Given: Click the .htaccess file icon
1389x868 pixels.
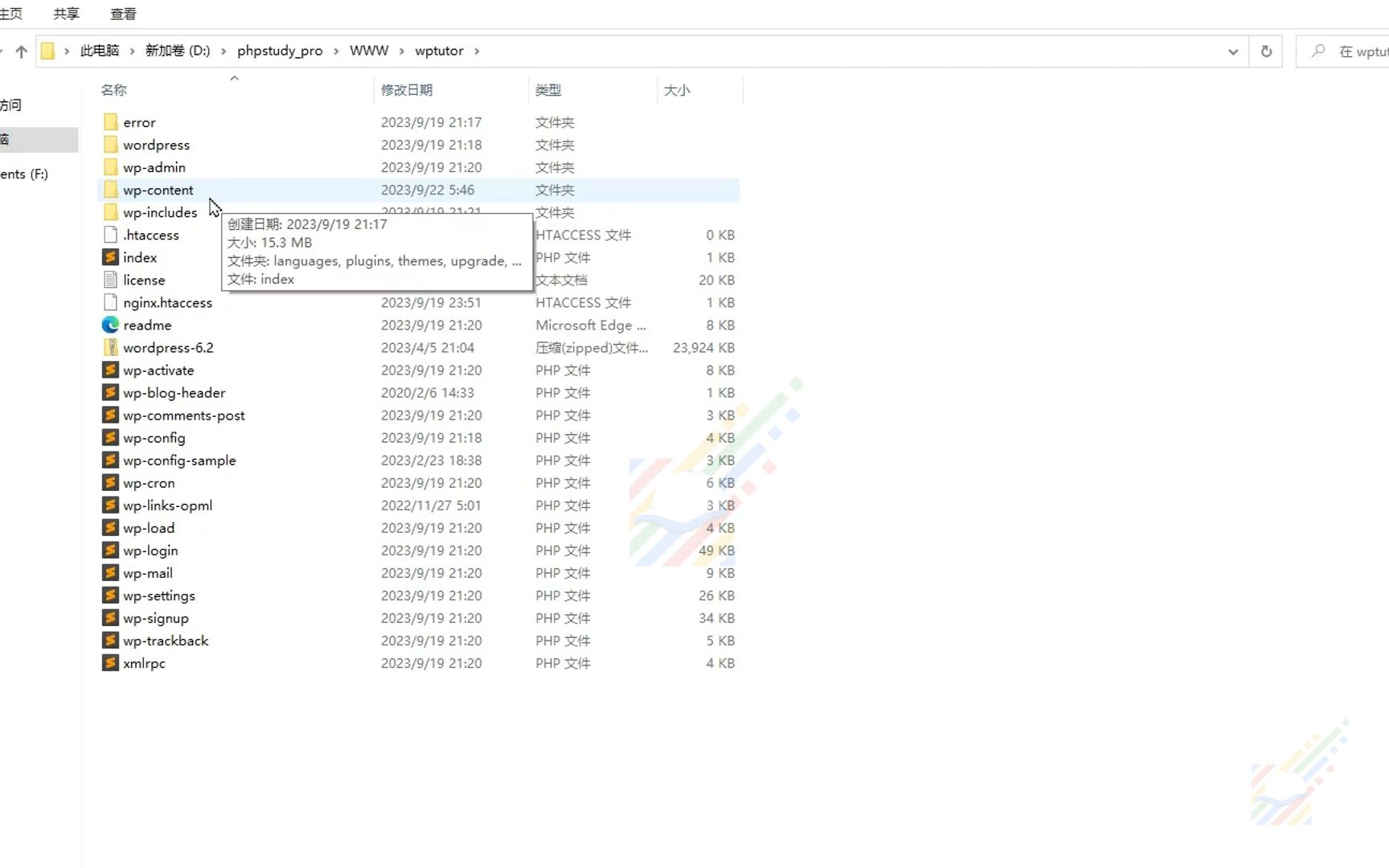Looking at the screenshot, I should [111, 235].
